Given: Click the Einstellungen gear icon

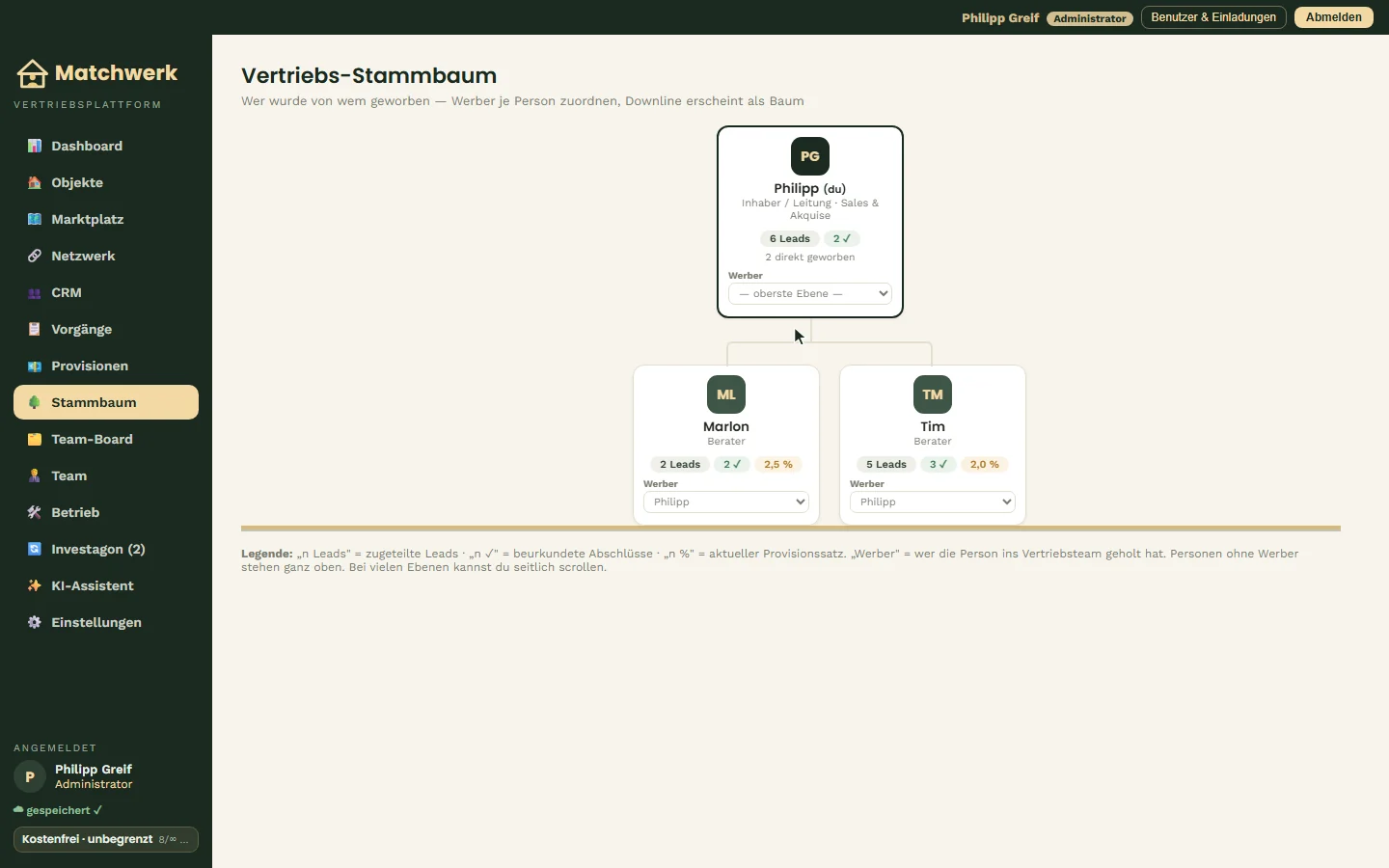Looking at the screenshot, I should (35, 622).
